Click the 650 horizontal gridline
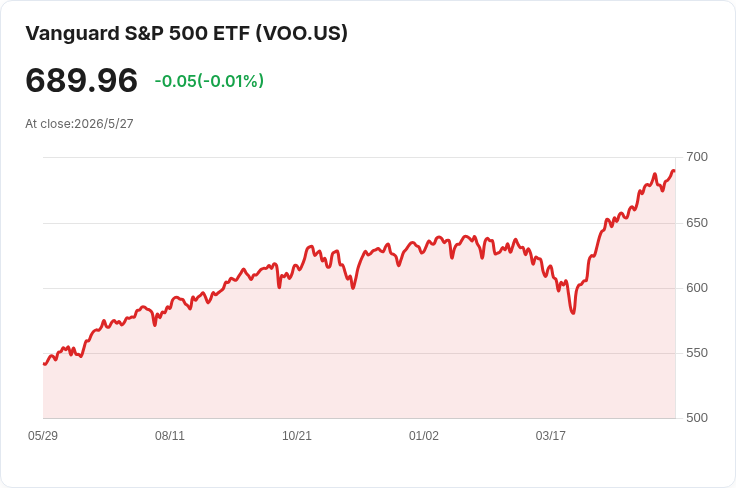This screenshot has height=488, width=736. tap(359, 223)
